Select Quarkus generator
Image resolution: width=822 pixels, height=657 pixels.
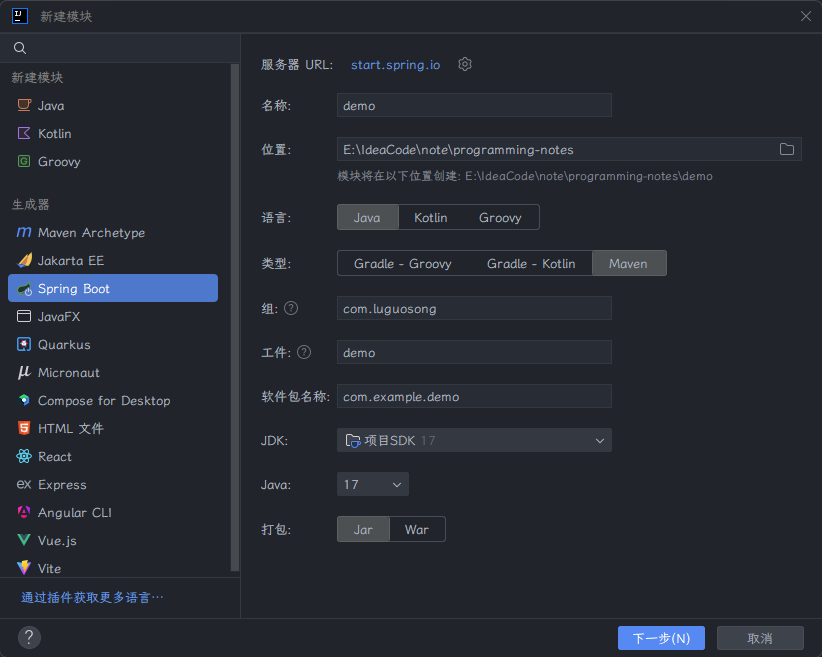(113, 344)
